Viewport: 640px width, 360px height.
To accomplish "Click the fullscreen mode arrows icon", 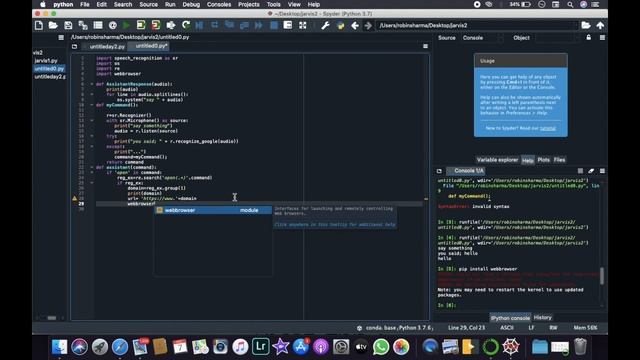I will [x=302, y=25].
